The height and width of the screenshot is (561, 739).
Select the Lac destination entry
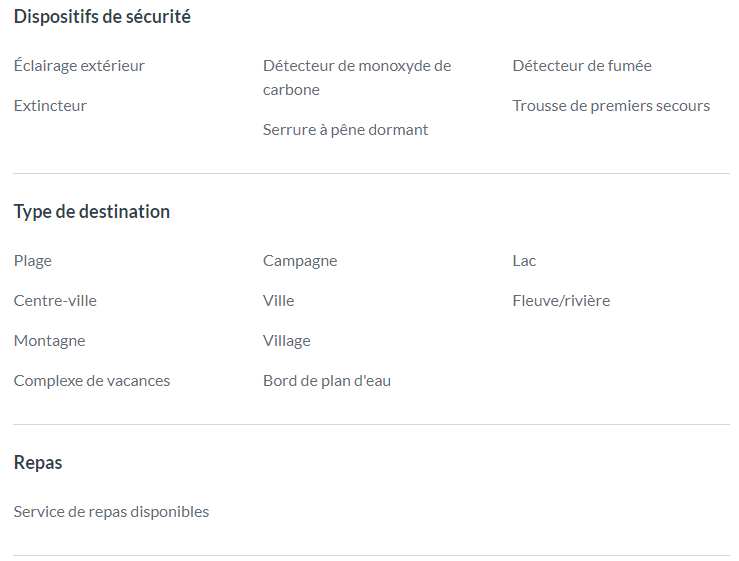click(x=524, y=261)
